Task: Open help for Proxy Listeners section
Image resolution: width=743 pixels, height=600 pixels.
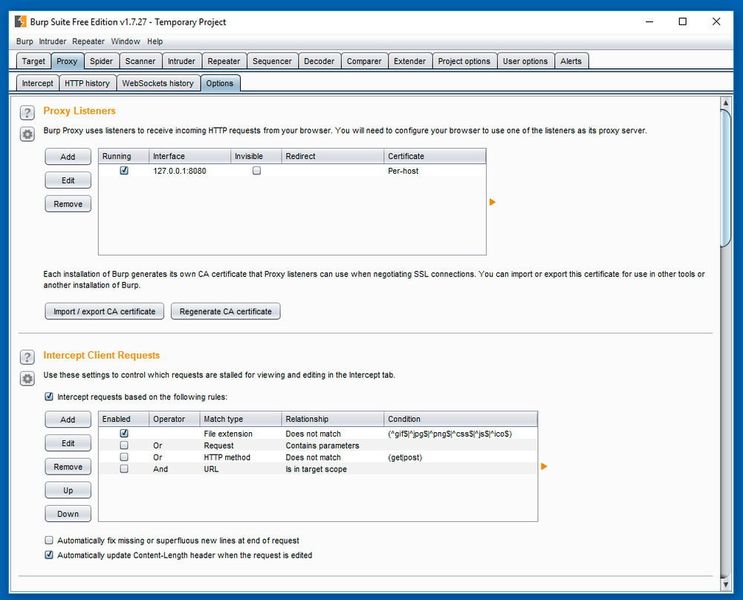Action: pyautogui.click(x=27, y=113)
